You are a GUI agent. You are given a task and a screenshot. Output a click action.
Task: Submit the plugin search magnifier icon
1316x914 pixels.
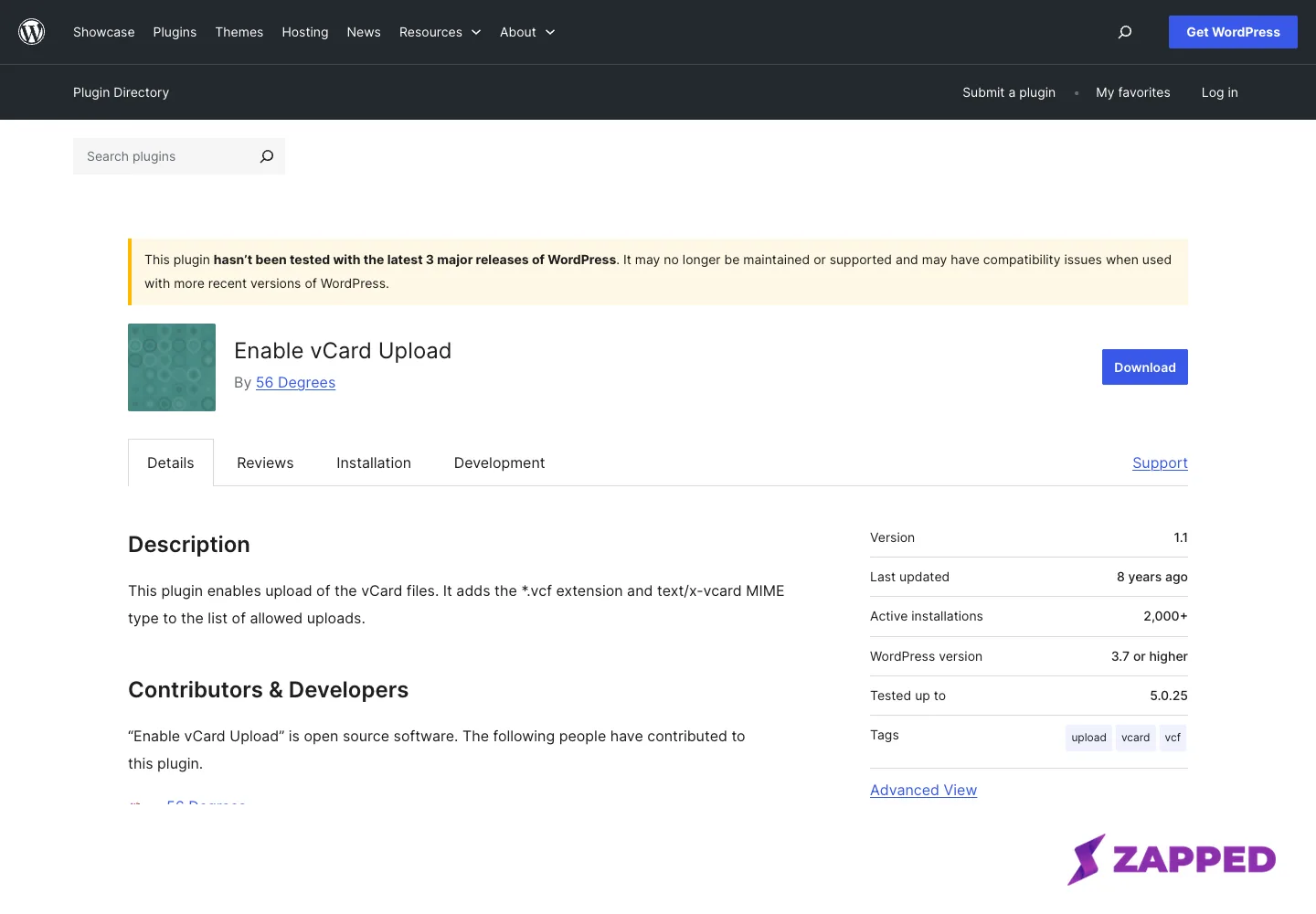(x=267, y=156)
